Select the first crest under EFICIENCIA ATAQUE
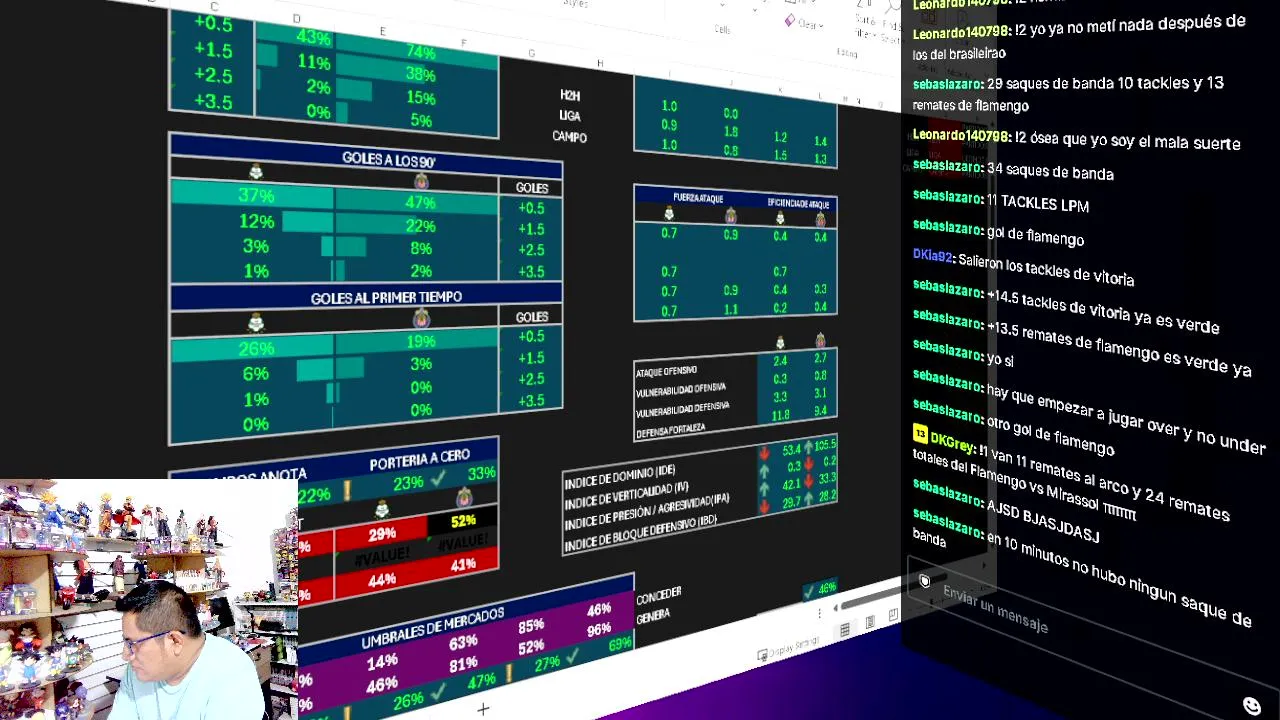The image size is (1280, 720). tap(780, 217)
